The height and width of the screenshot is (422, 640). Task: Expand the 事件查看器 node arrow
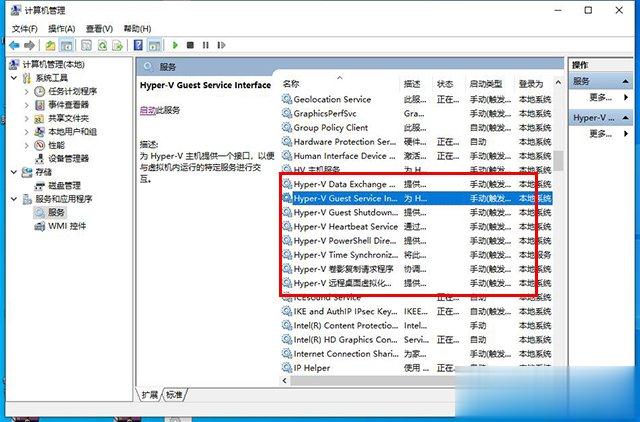(27, 105)
